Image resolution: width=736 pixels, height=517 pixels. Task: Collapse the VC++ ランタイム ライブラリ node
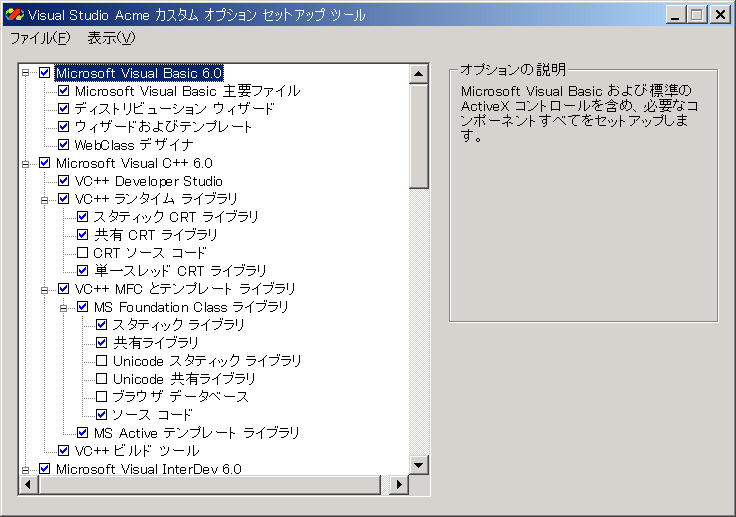[45, 200]
